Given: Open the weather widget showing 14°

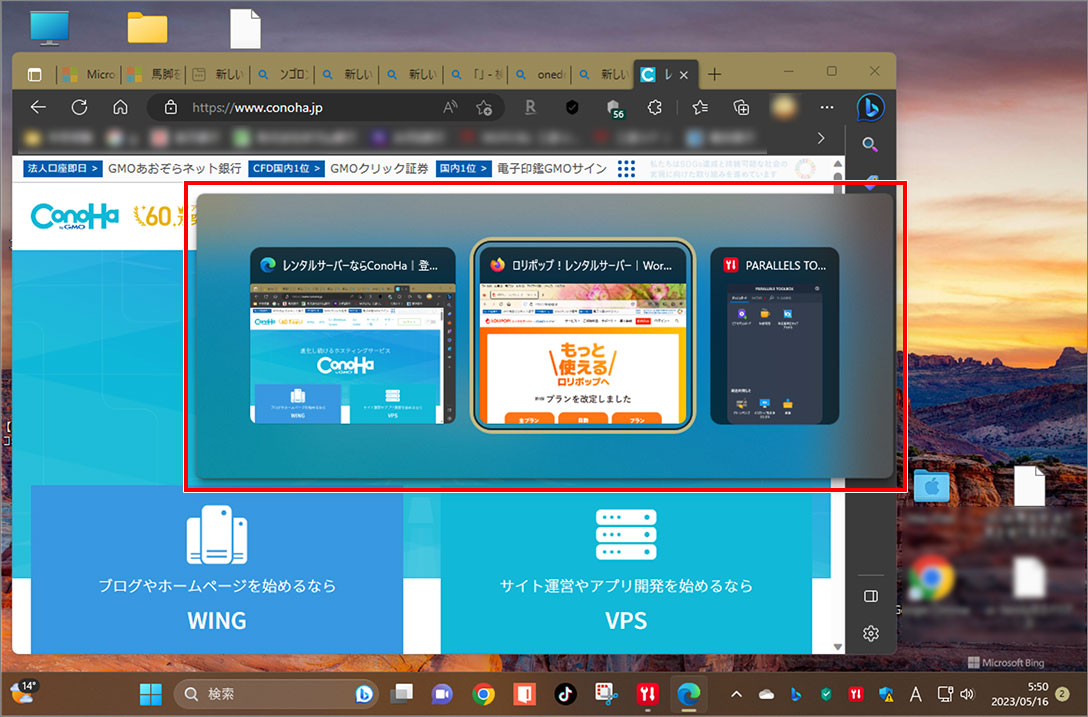Looking at the screenshot, I should [23, 691].
